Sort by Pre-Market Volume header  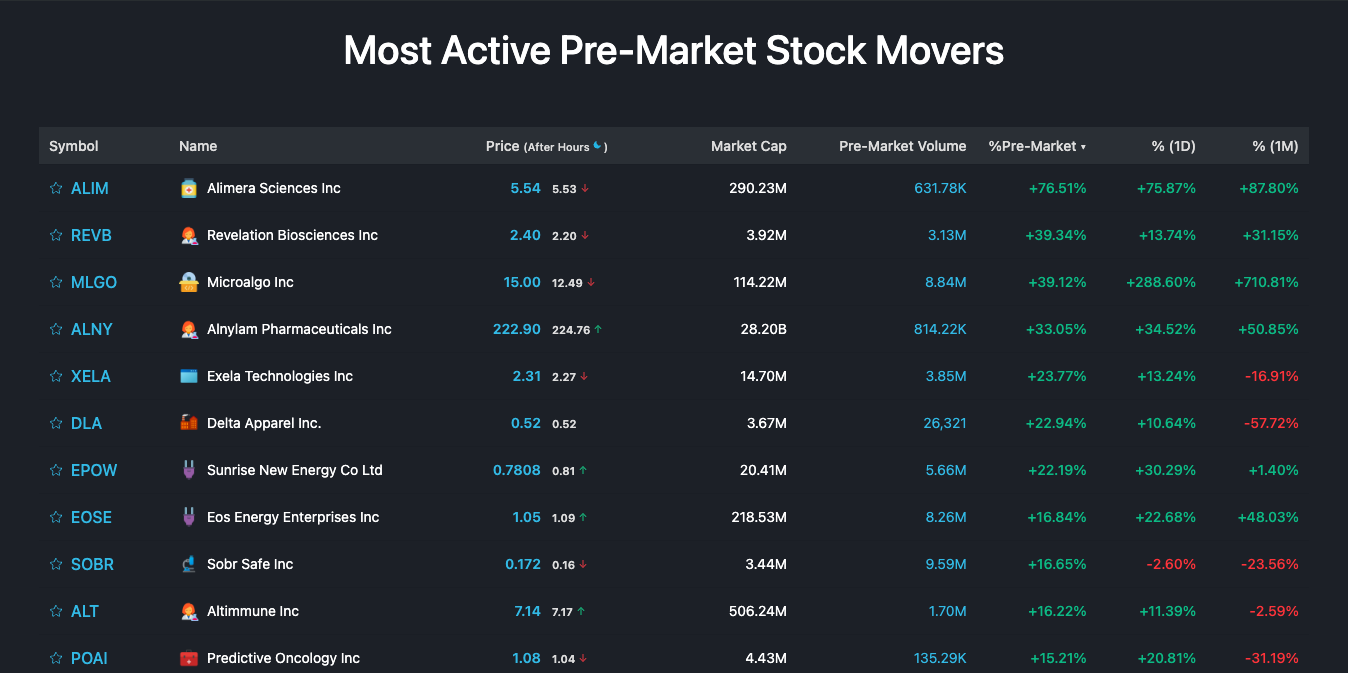coord(902,146)
